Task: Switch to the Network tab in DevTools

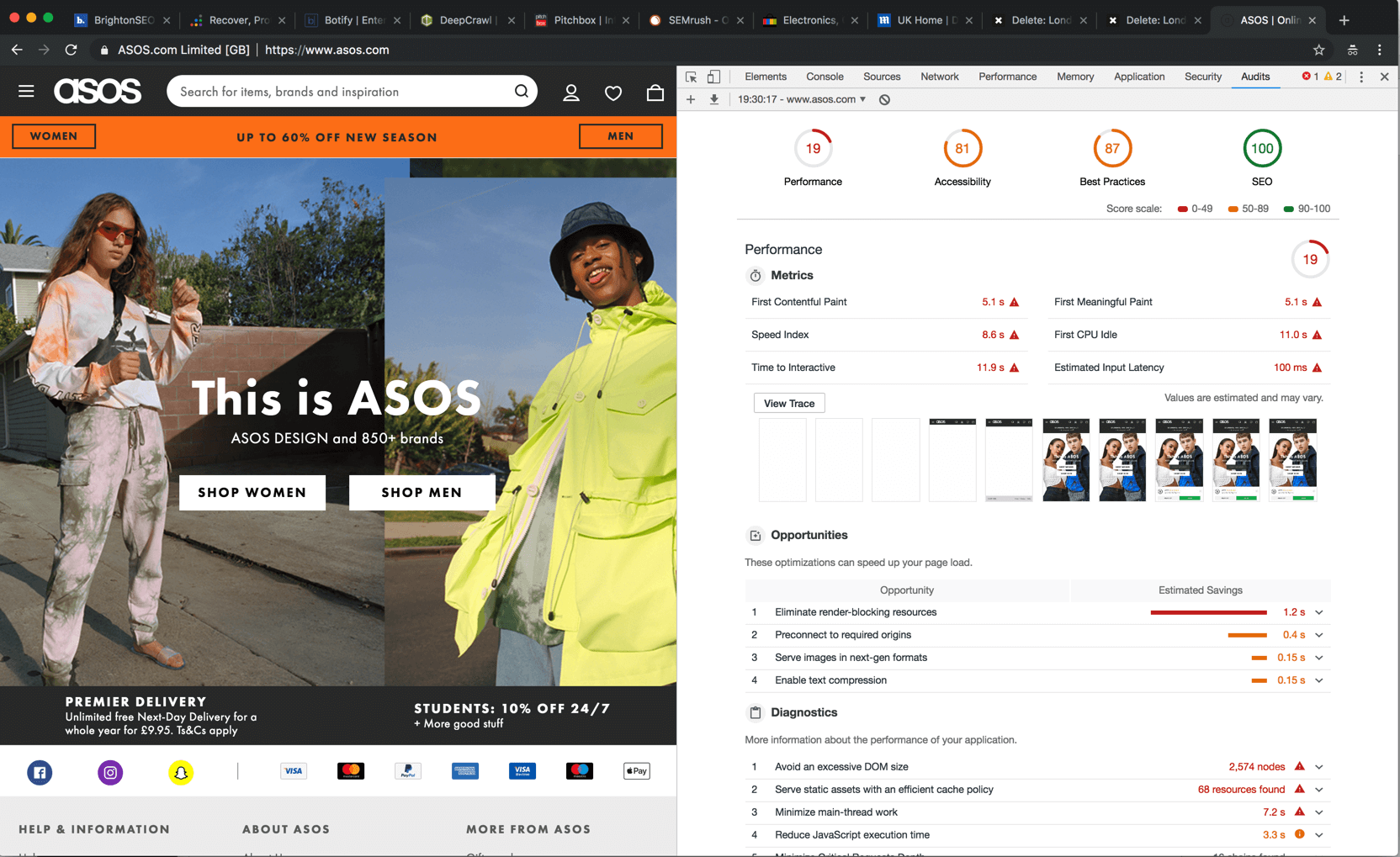Action: pyautogui.click(x=939, y=77)
